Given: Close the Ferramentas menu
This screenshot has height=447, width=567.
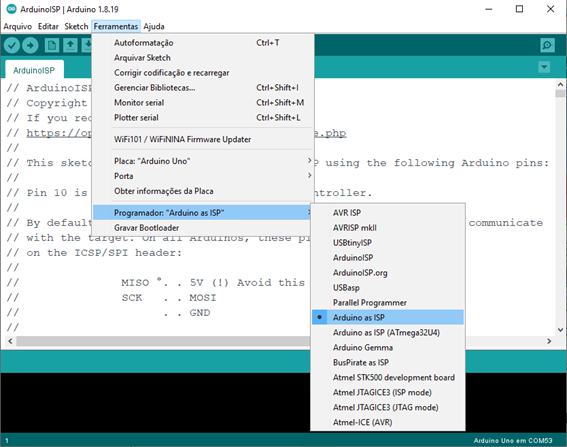Looking at the screenshot, I should pyautogui.click(x=116, y=26).
